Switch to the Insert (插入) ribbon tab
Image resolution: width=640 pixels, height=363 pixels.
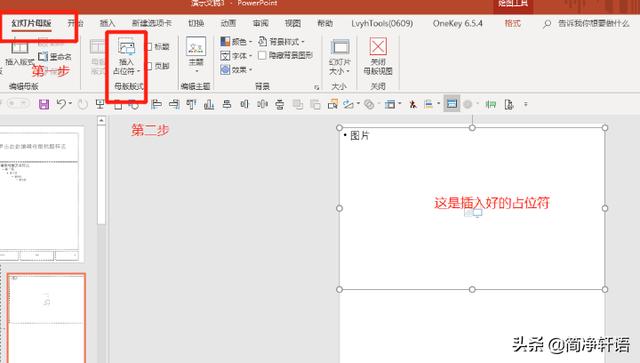coord(107,23)
